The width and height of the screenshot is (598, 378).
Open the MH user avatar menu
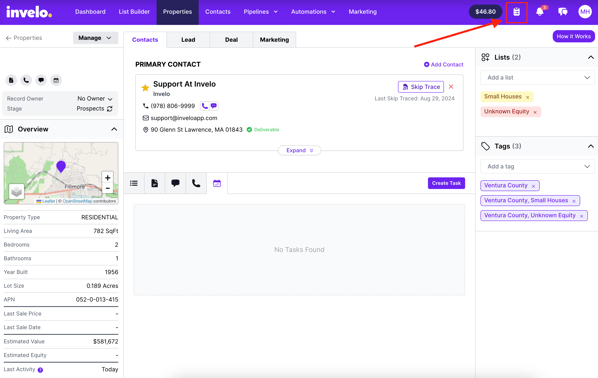point(585,12)
